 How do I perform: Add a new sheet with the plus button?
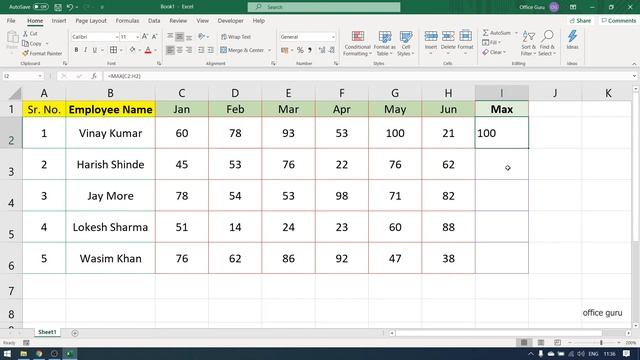pyautogui.click(x=75, y=333)
